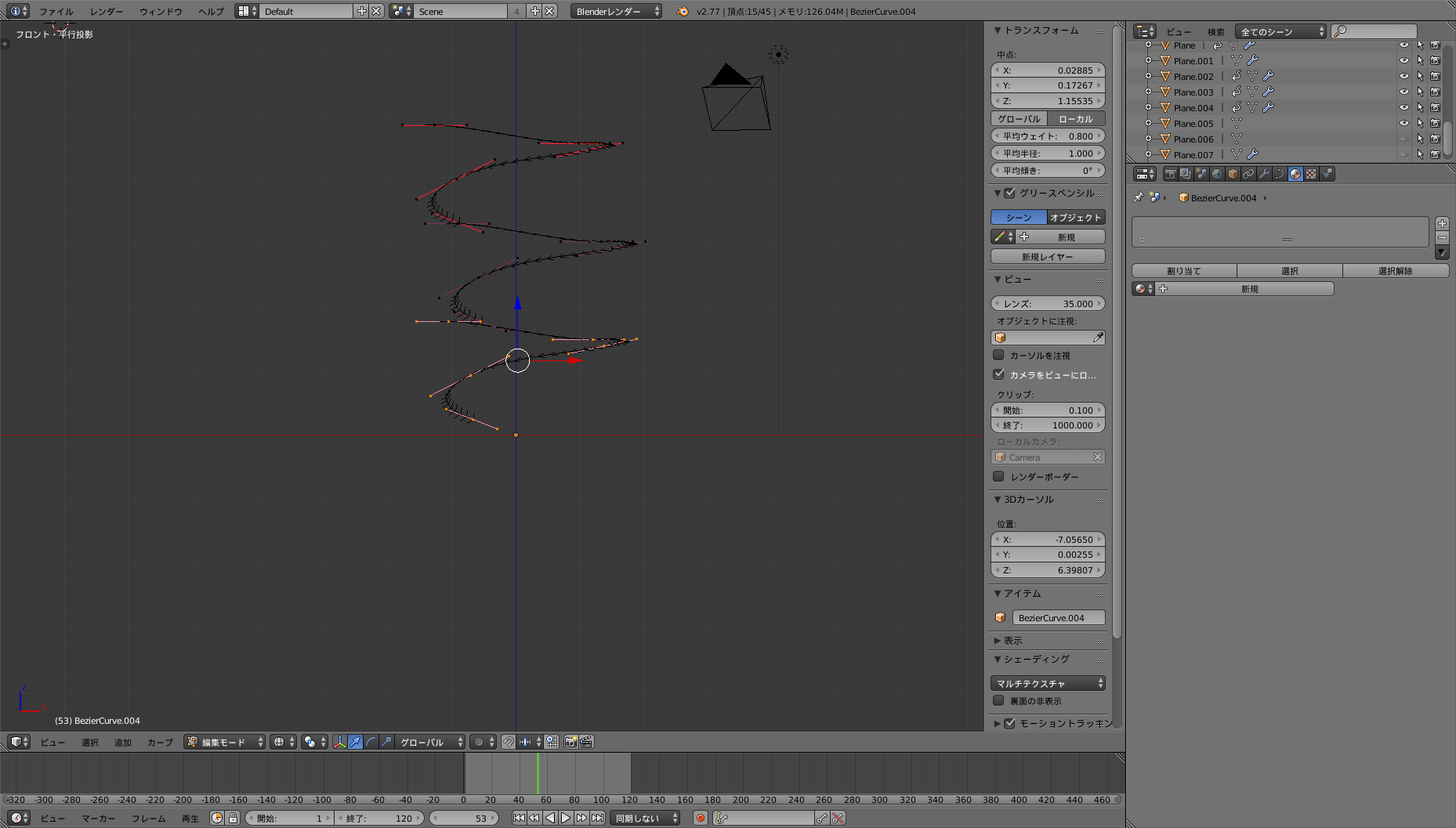Open the Object properties tab (cube icon)
The image size is (1456, 828).
tap(1233, 174)
